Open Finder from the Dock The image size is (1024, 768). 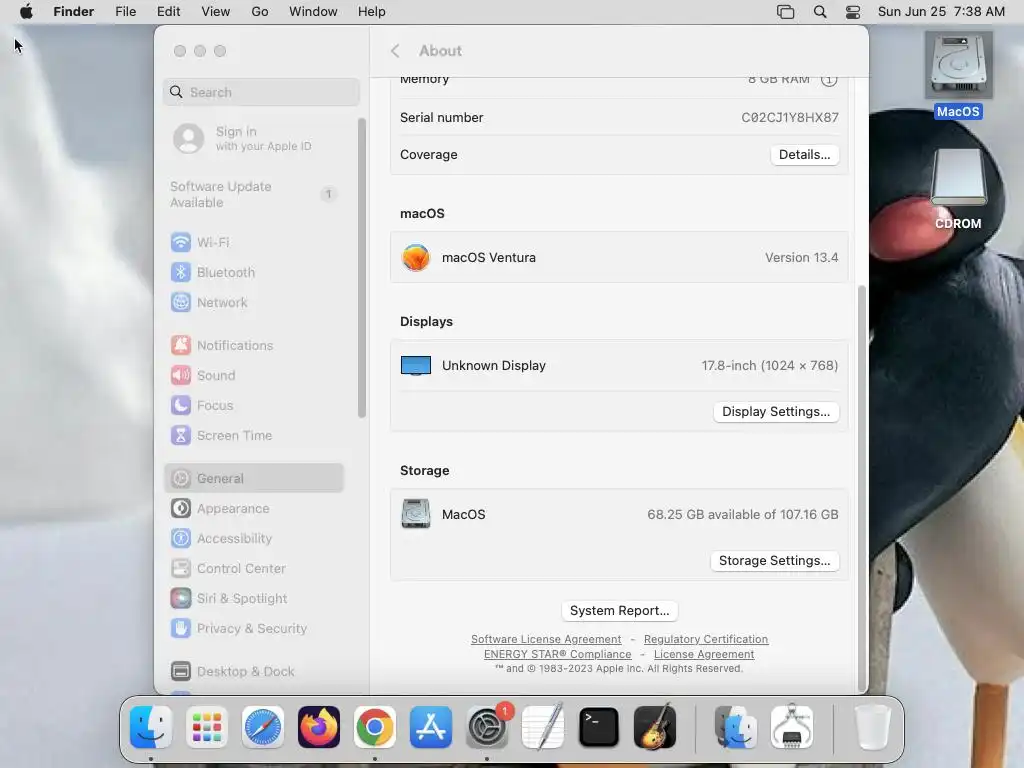coord(151,727)
